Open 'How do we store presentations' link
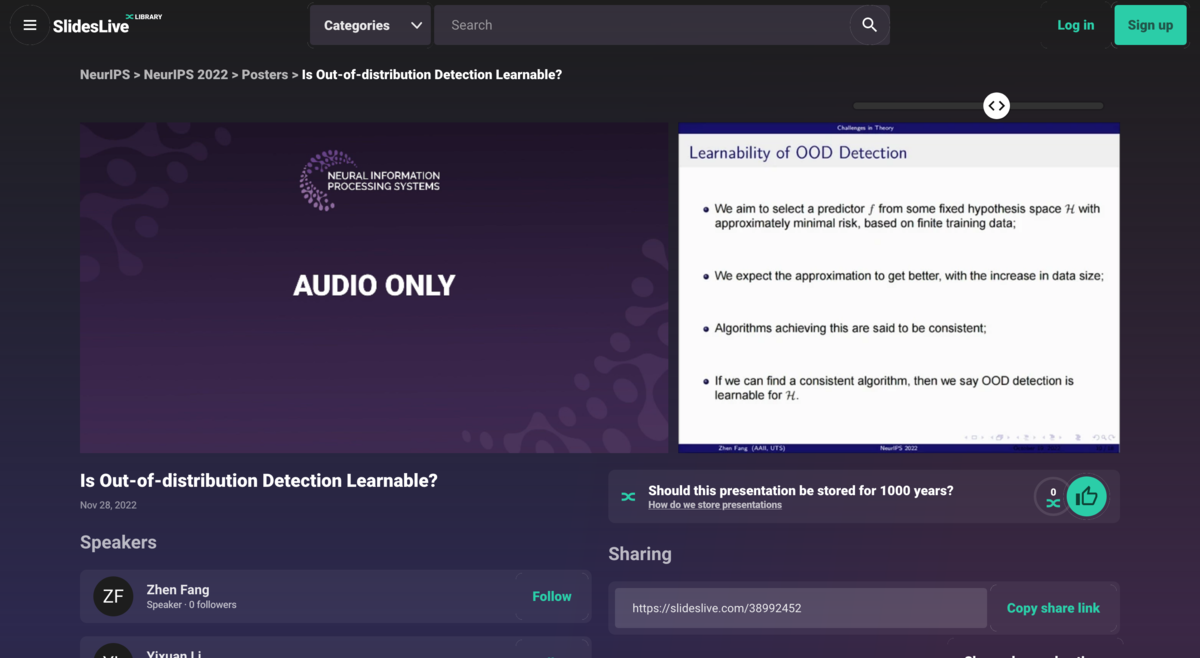 [x=715, y=505]
